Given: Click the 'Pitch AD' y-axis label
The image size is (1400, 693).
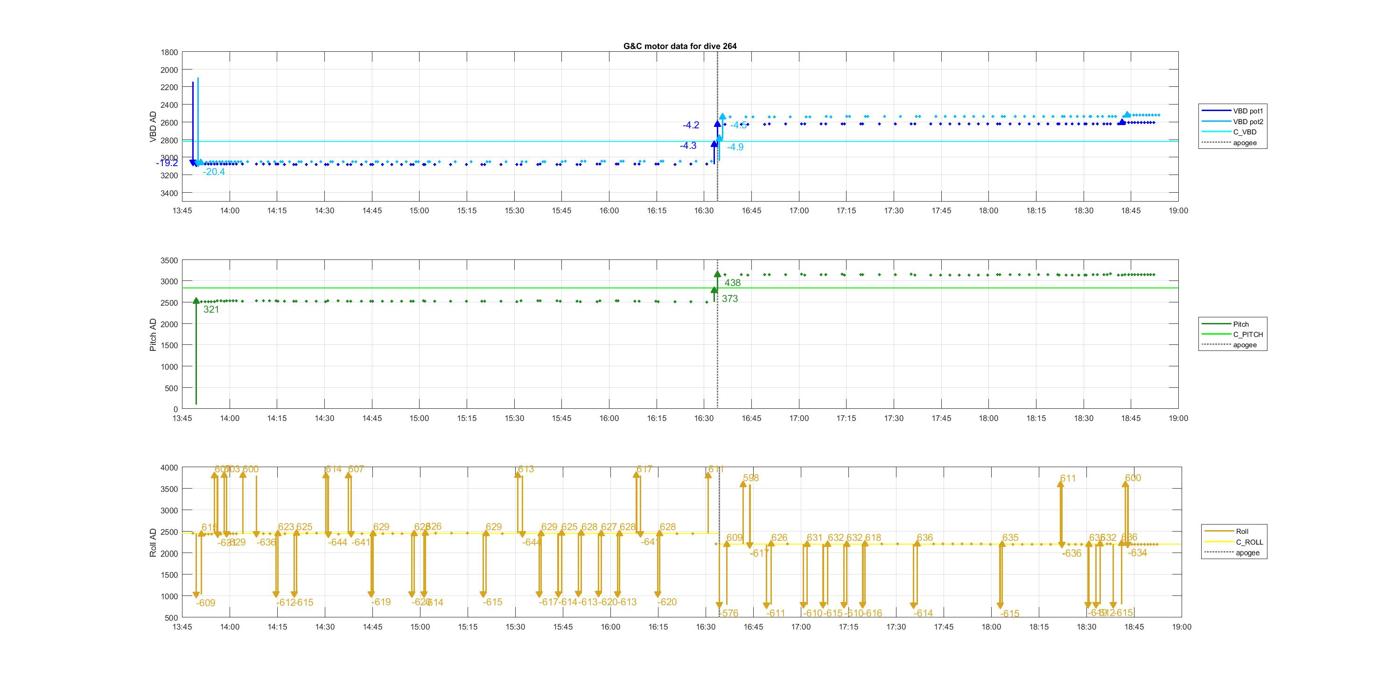Looking at the screenshot, I should click(154, 335).
